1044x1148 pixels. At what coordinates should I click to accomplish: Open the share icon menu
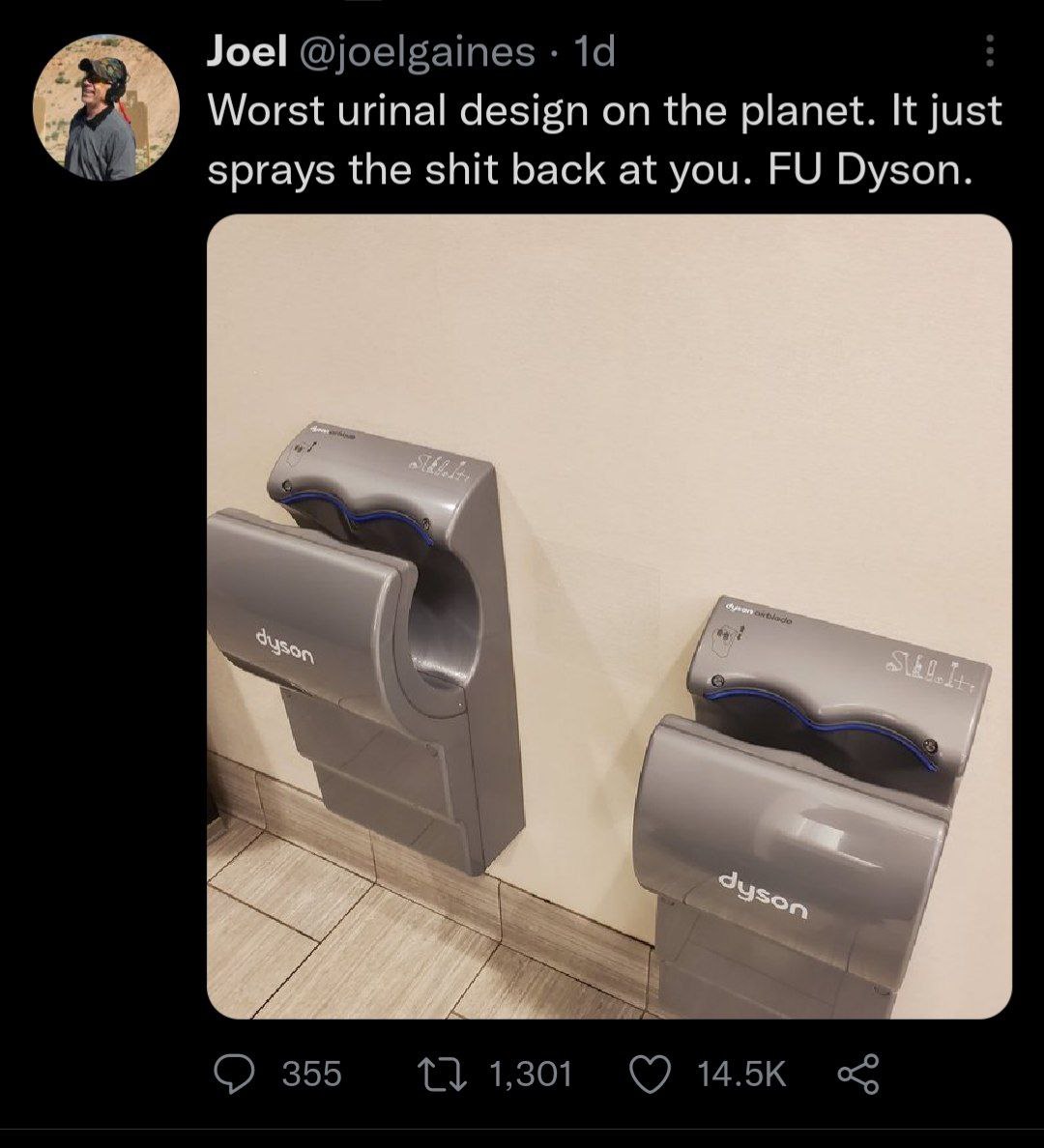tap(857, 1073)
